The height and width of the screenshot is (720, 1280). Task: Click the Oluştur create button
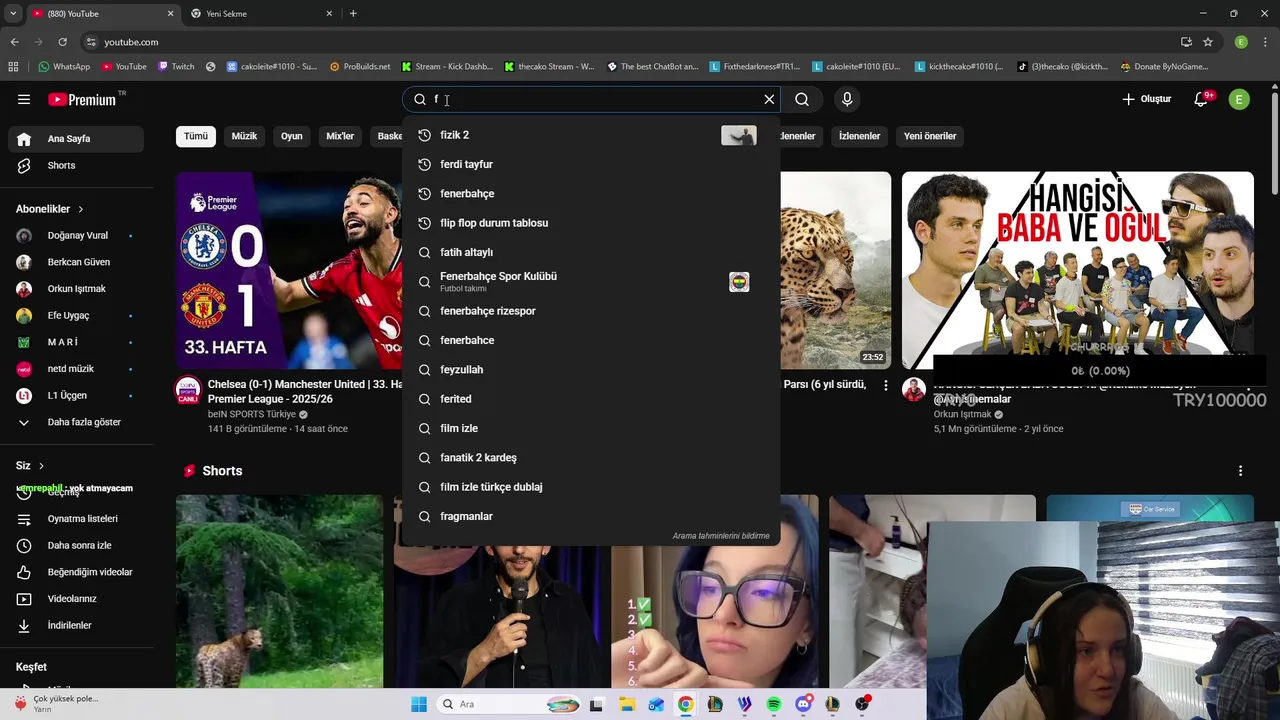point(1146,99)
